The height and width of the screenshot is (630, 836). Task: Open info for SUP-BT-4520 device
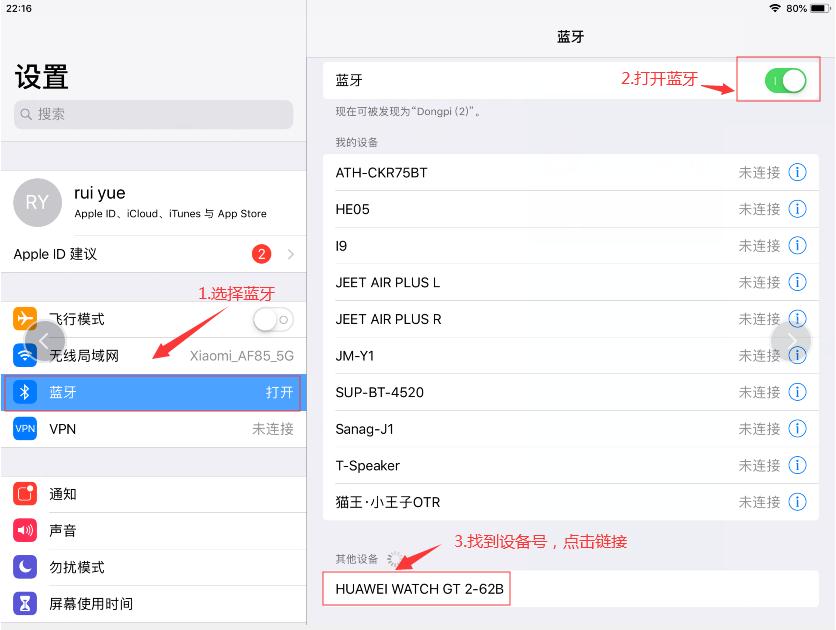797,392
